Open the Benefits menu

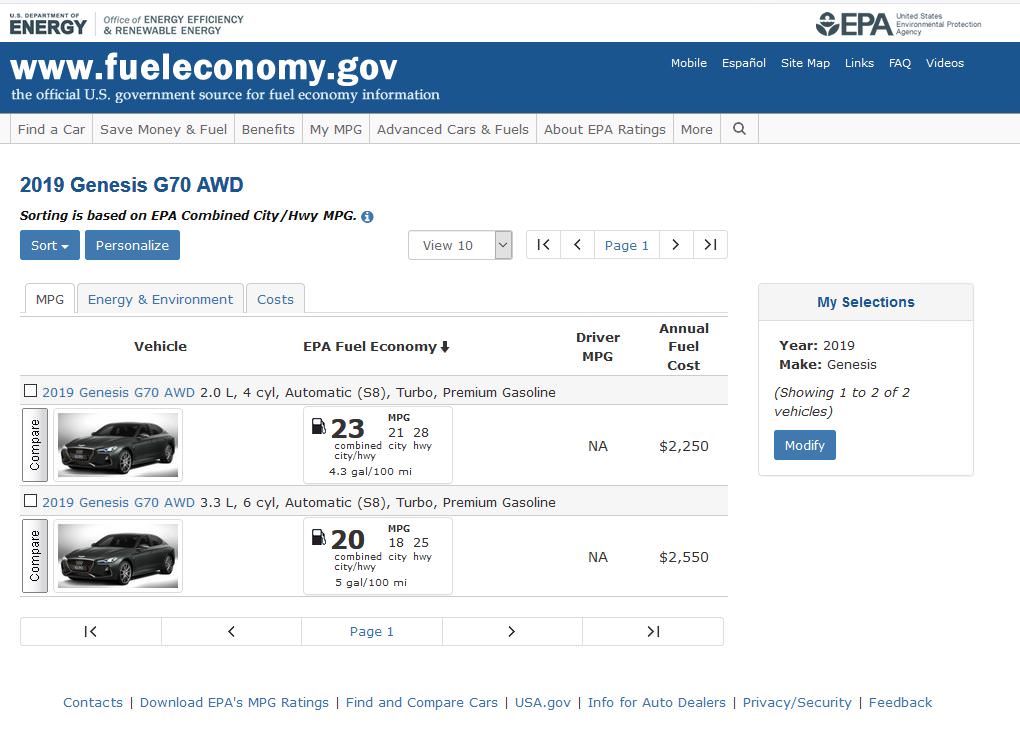coord(268,129)
